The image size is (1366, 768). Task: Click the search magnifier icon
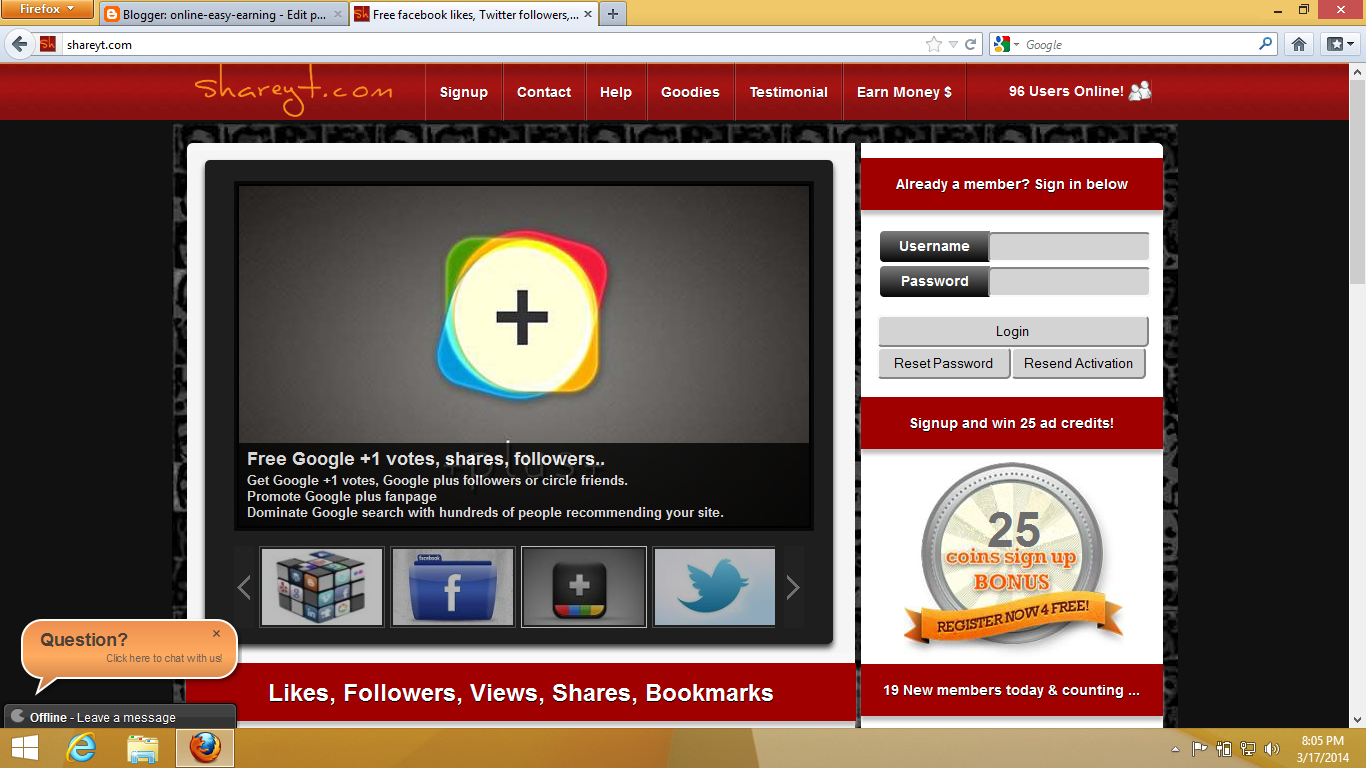tap(1266, 44)
